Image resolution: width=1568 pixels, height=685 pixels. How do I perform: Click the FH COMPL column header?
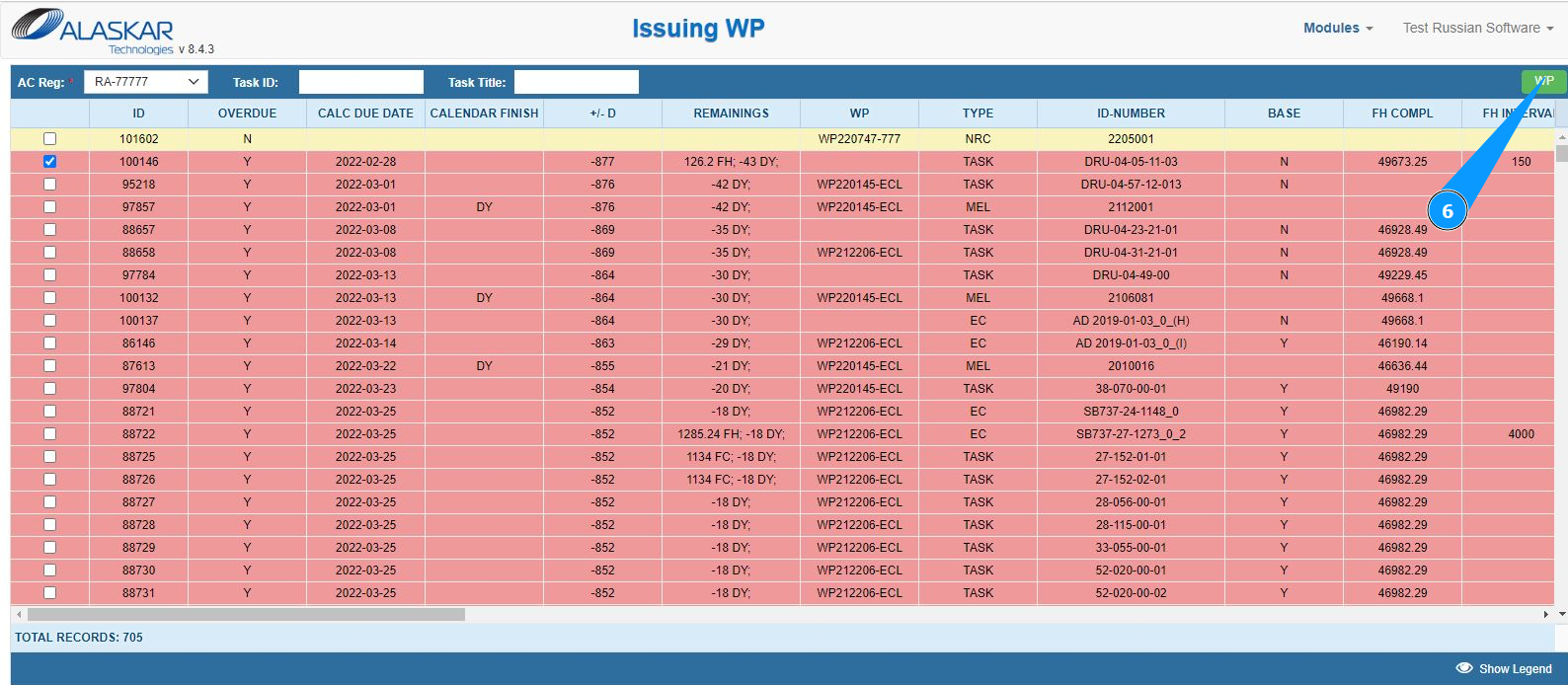(1403, 114)
